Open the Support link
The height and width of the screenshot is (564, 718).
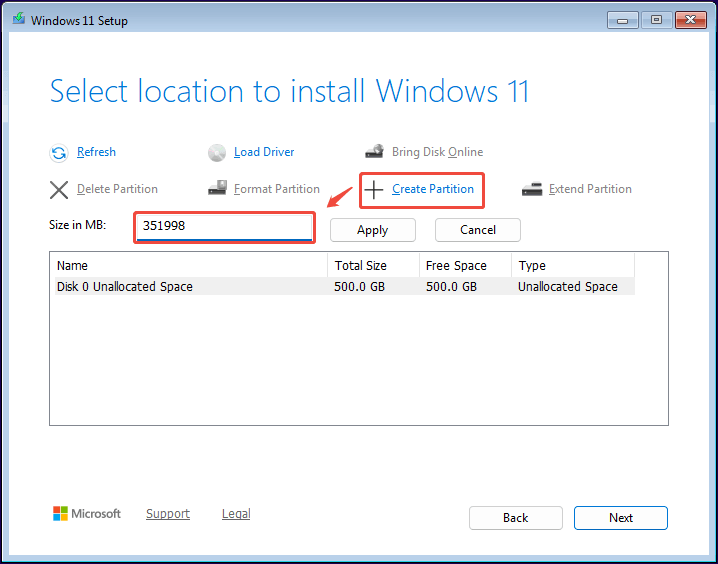tap(168, 514)
